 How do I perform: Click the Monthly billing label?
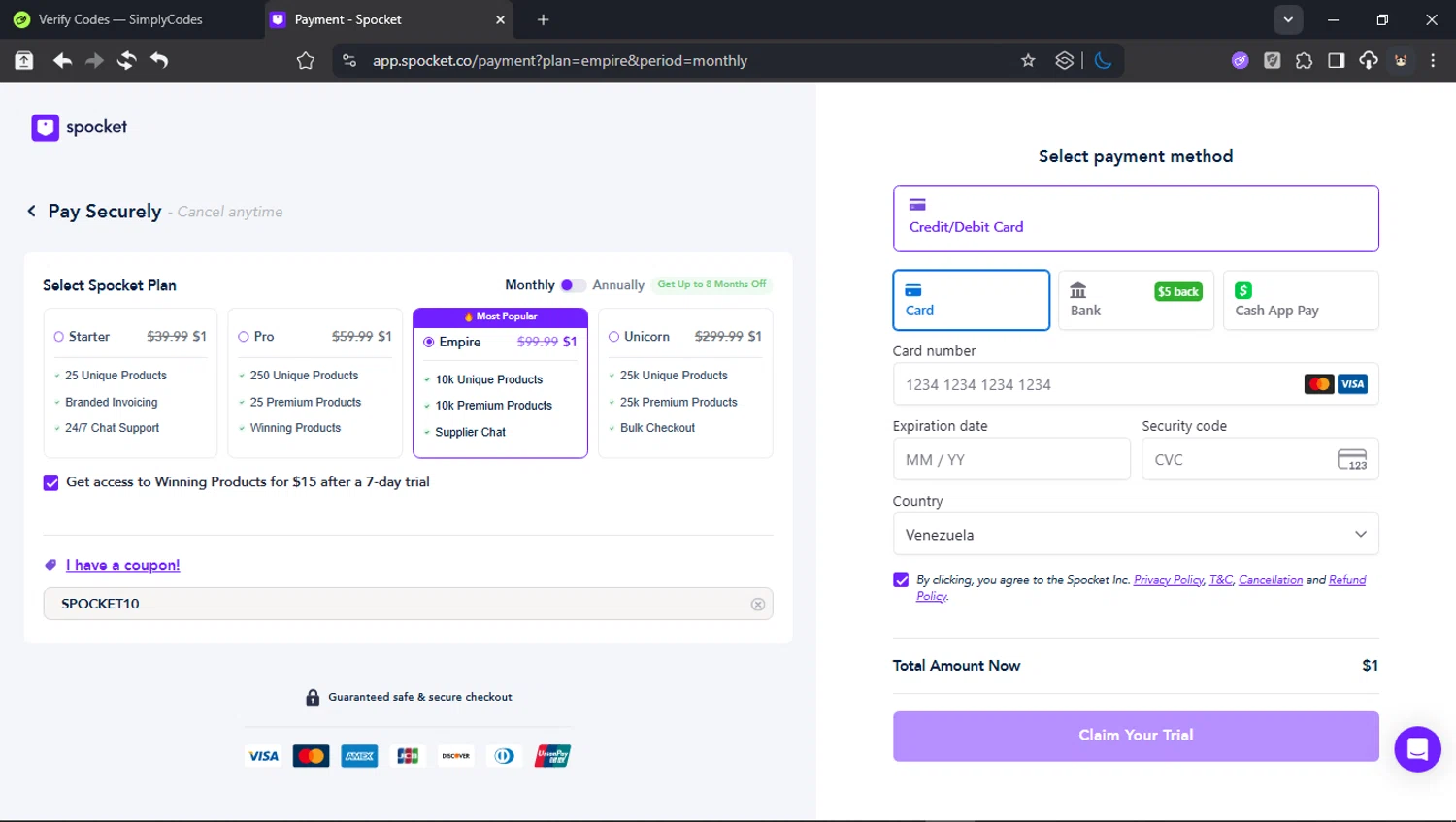click(530, 285)
